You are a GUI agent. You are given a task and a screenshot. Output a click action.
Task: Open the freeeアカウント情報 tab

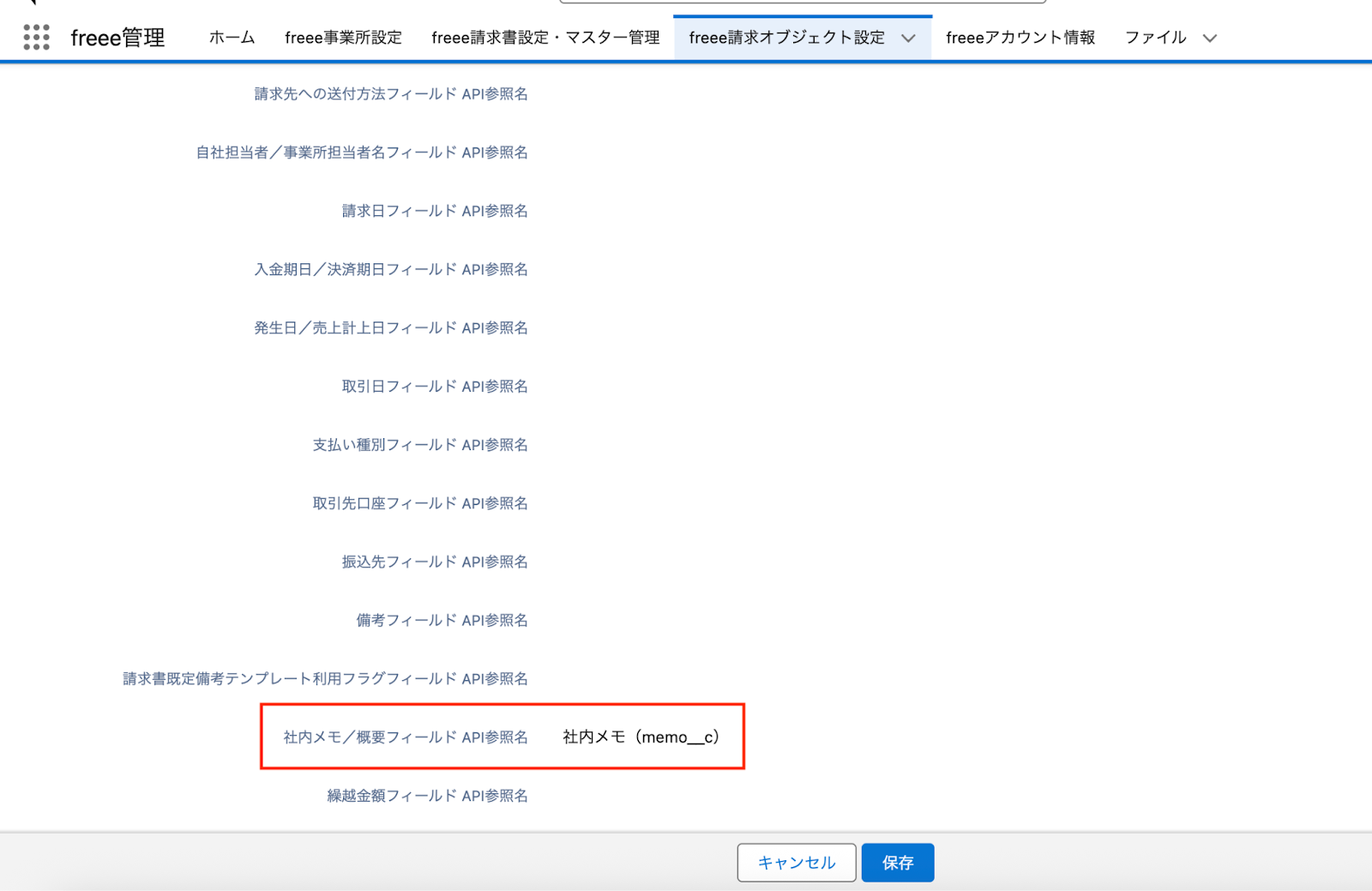pyautogui.click(x=1020, y=38)
